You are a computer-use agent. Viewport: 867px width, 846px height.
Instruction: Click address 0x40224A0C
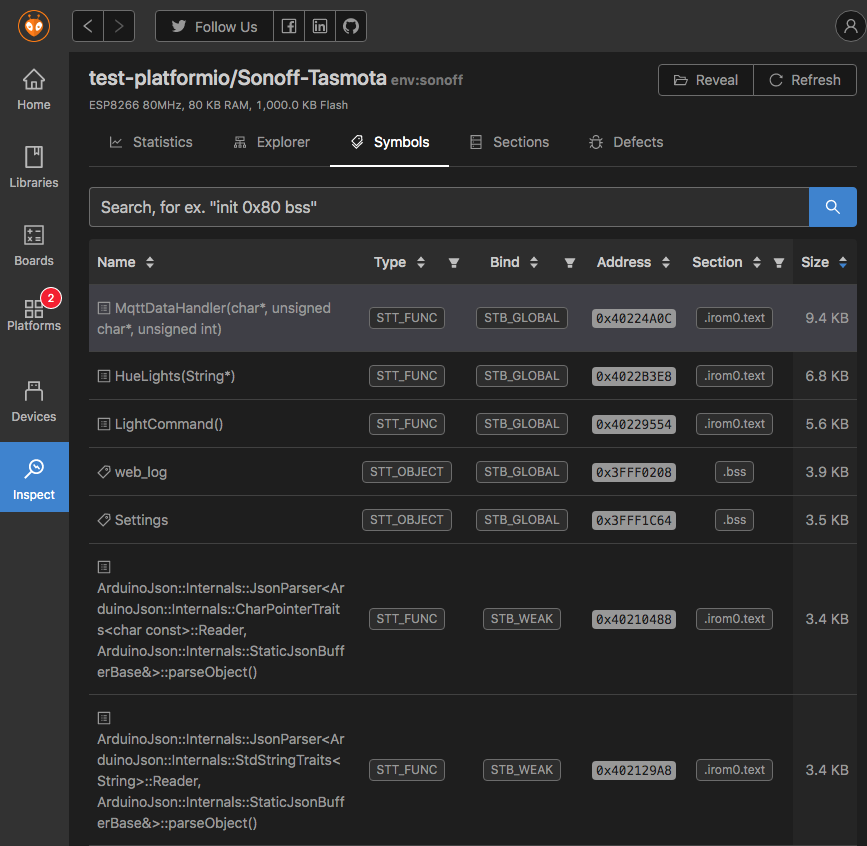[x=634, y=318]
